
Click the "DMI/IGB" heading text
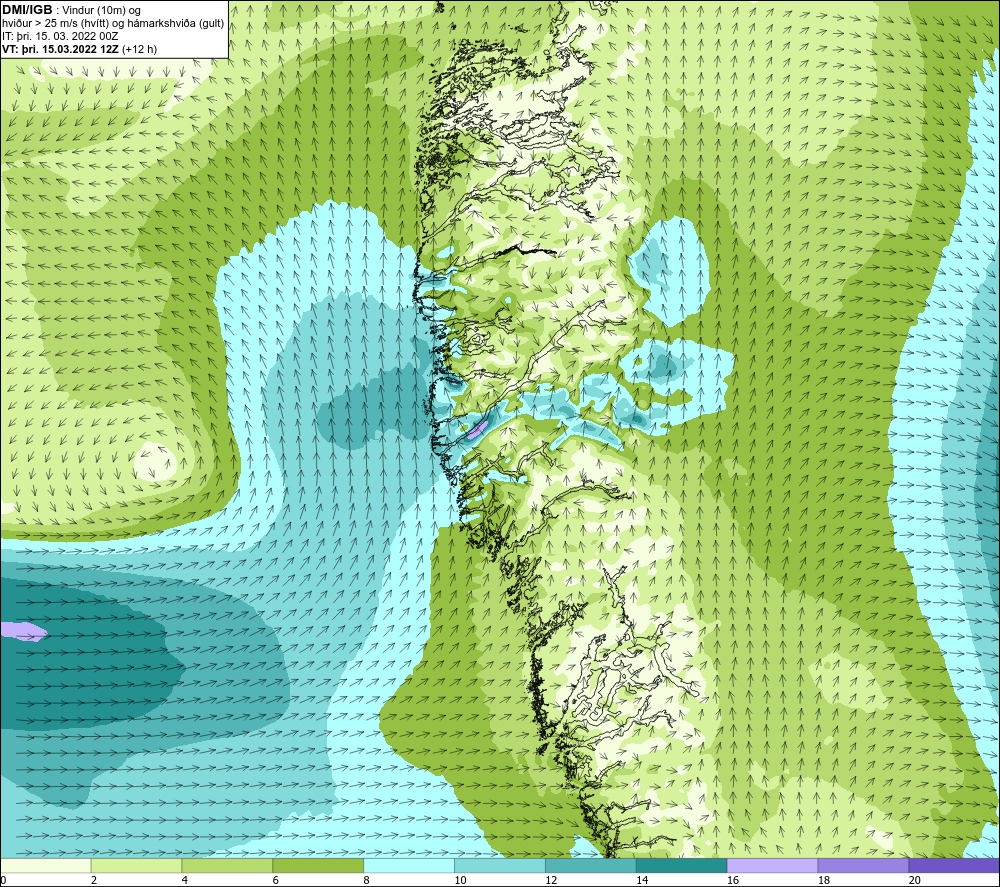coord(27,10)
